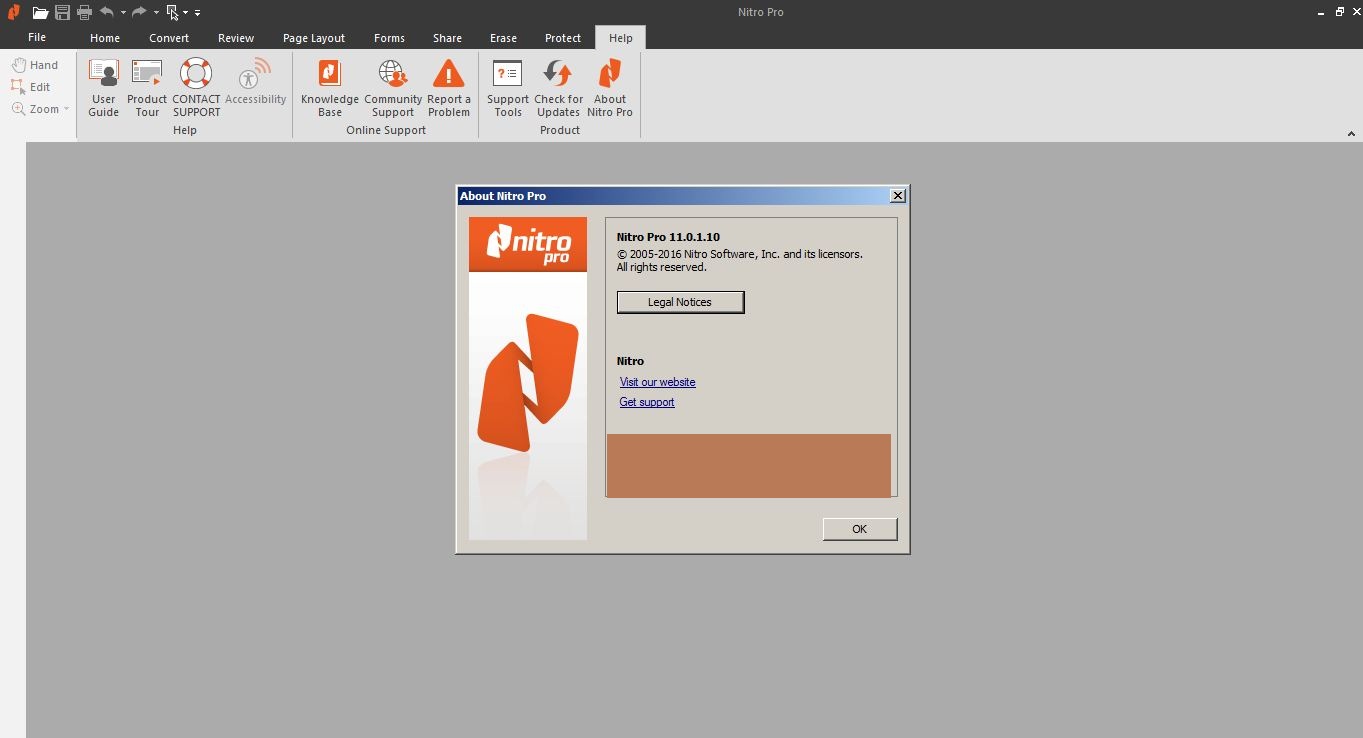Open the Zoom tool dropdown
This screenshot has width=1363, height=738.
pos(66,109)
